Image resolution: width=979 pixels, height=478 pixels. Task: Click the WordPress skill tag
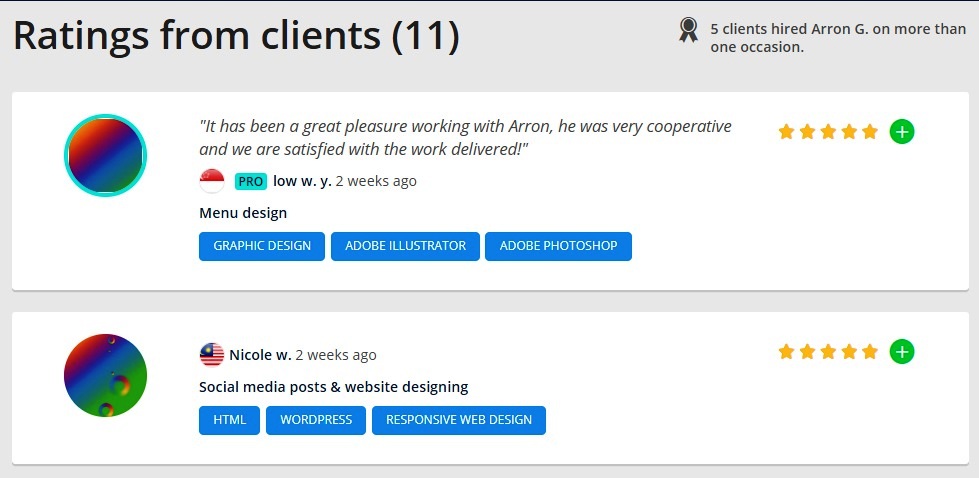(x=316, y=420)
